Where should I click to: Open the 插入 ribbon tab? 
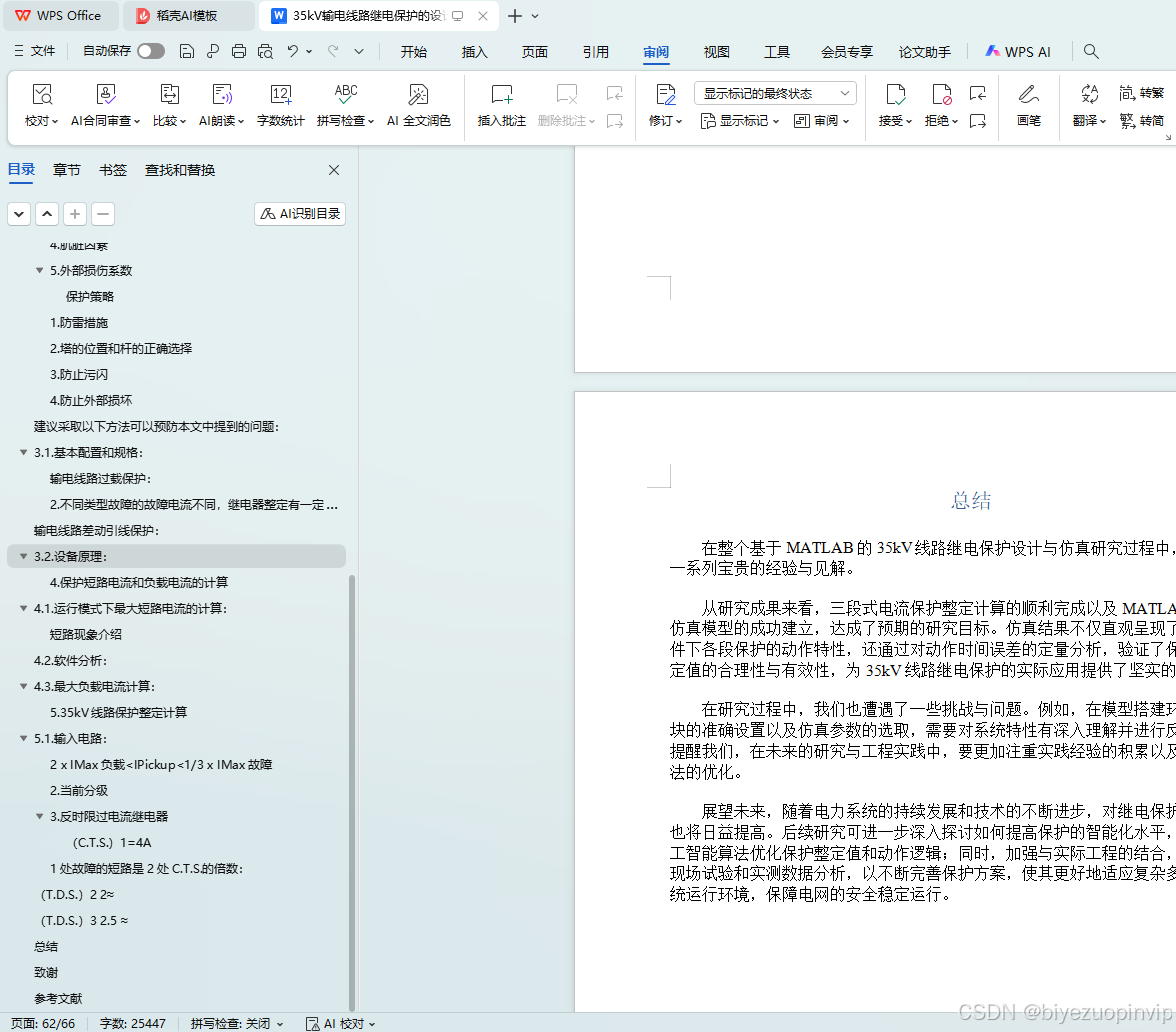[474, 52]
